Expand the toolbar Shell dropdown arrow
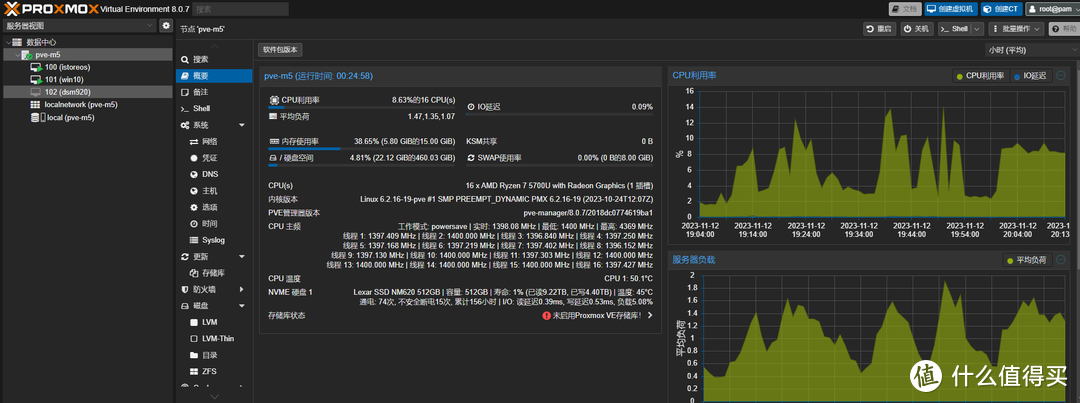The image size is (1080, 403). (977, 29)
